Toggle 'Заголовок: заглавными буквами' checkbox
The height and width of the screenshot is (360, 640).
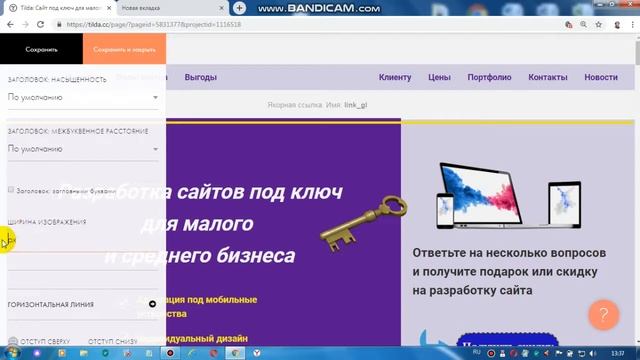[11, 190]
